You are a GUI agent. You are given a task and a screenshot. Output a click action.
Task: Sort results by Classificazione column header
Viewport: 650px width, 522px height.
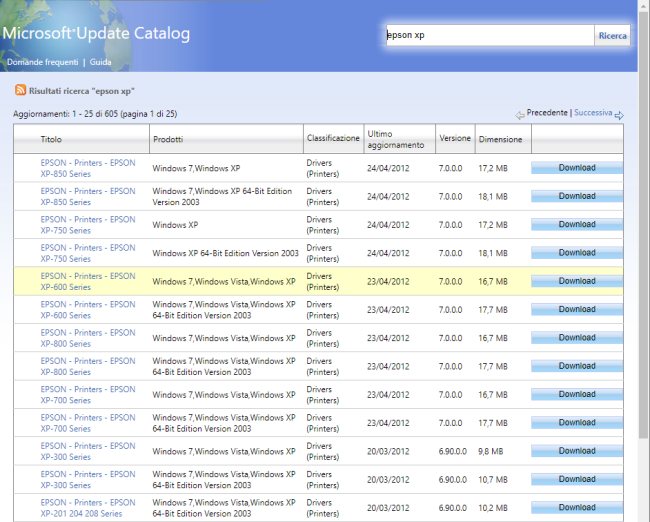pos(333,138)
